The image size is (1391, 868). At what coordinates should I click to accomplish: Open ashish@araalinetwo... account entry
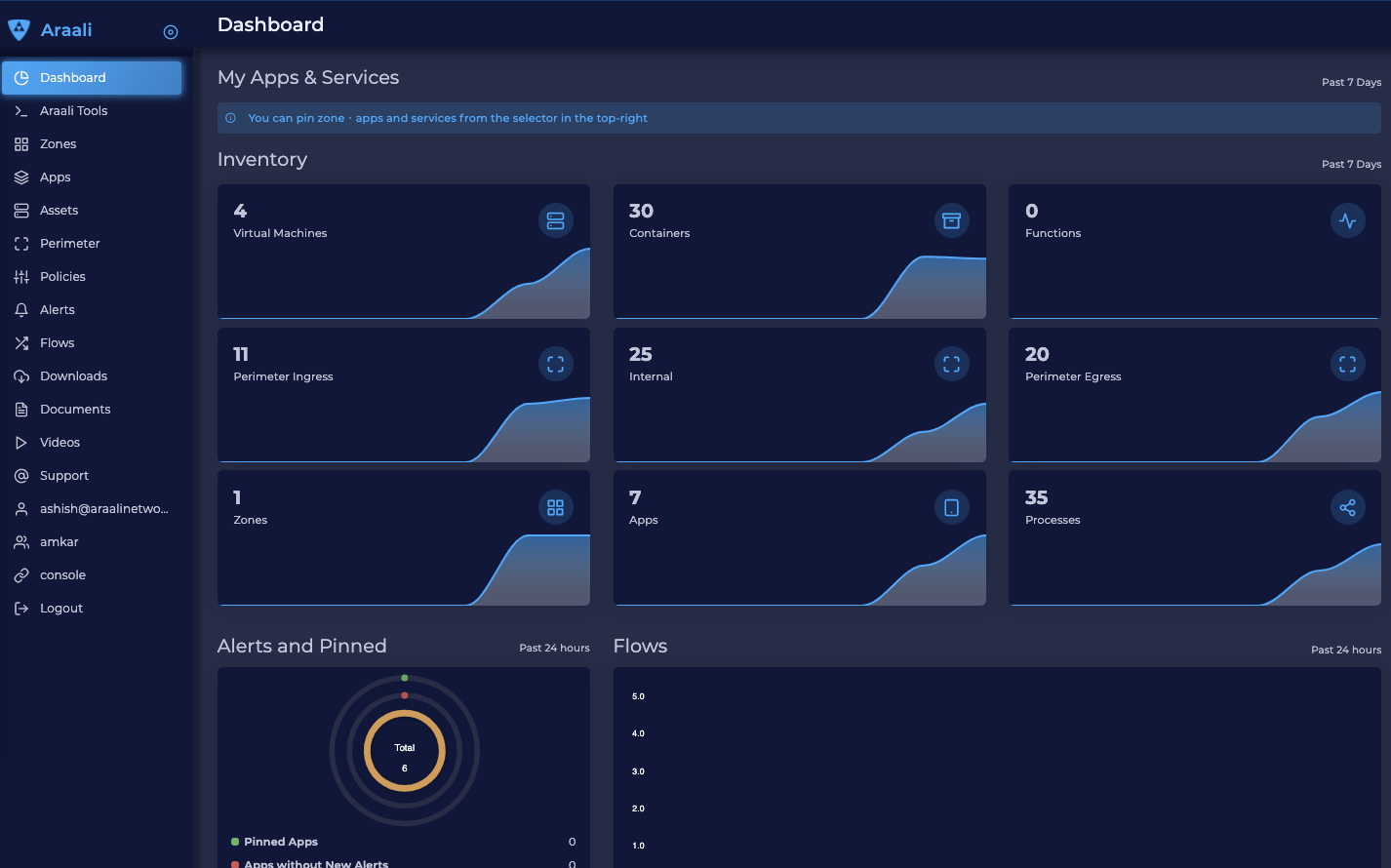click(92, 509)
